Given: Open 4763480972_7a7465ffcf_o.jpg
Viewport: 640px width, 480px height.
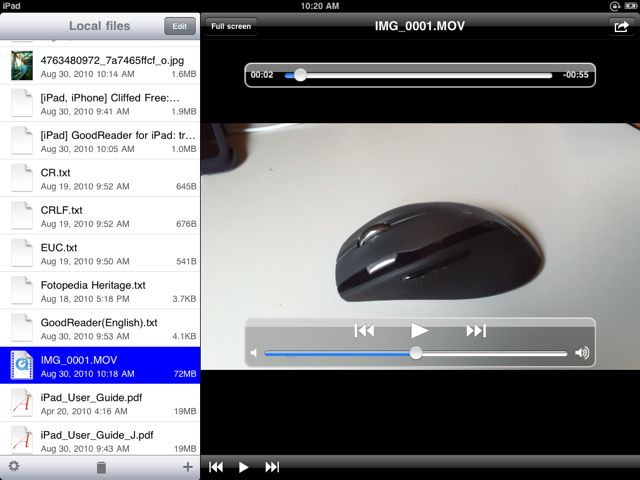Looking at the screenshot, I should 100,66.
